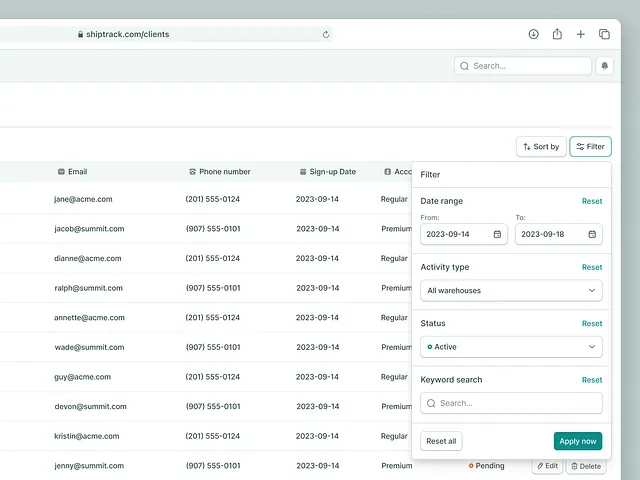Screen dimensions: 640x480
Task: Sort by the Phone number column header
Action: tap(224, 172)
